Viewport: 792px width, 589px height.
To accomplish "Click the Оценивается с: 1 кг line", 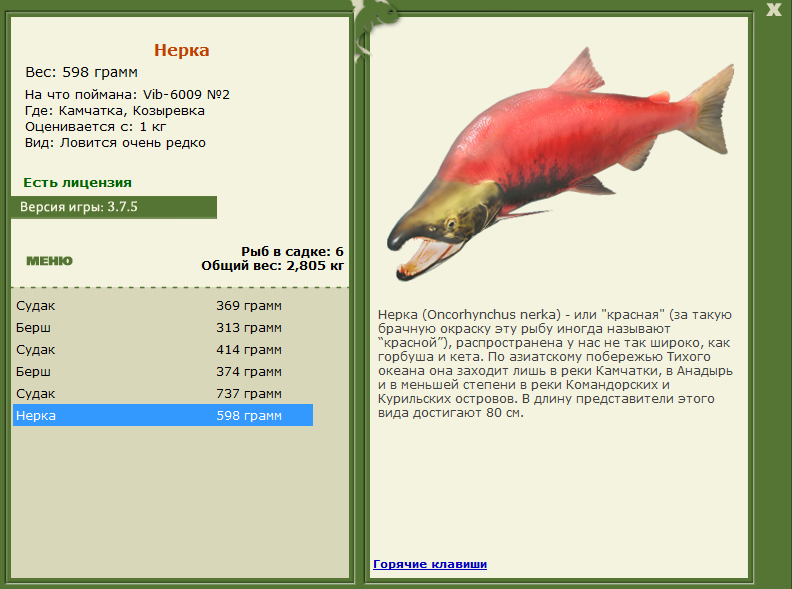I will point(95,127).
